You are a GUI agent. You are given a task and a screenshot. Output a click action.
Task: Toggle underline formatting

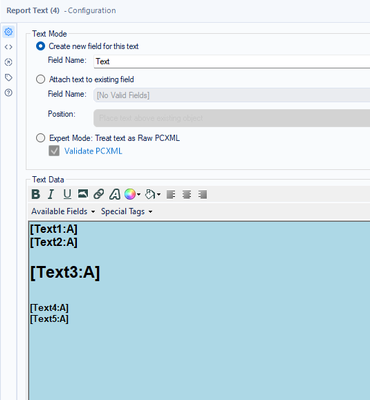coord(67,194)
